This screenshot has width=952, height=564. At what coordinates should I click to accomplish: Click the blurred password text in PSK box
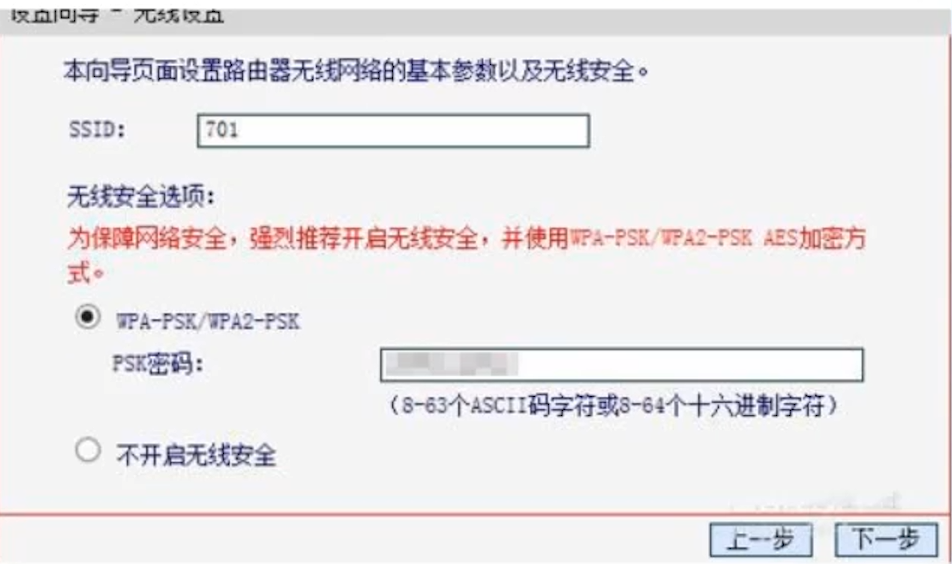pos(452,364)
